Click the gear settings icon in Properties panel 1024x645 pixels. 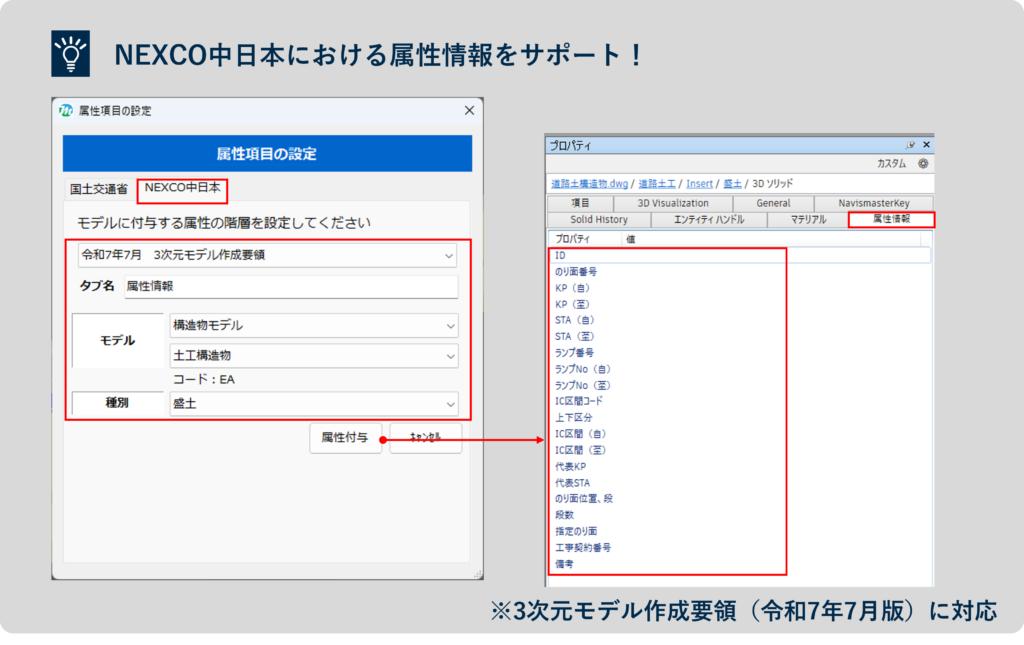[x=923, y=163]
